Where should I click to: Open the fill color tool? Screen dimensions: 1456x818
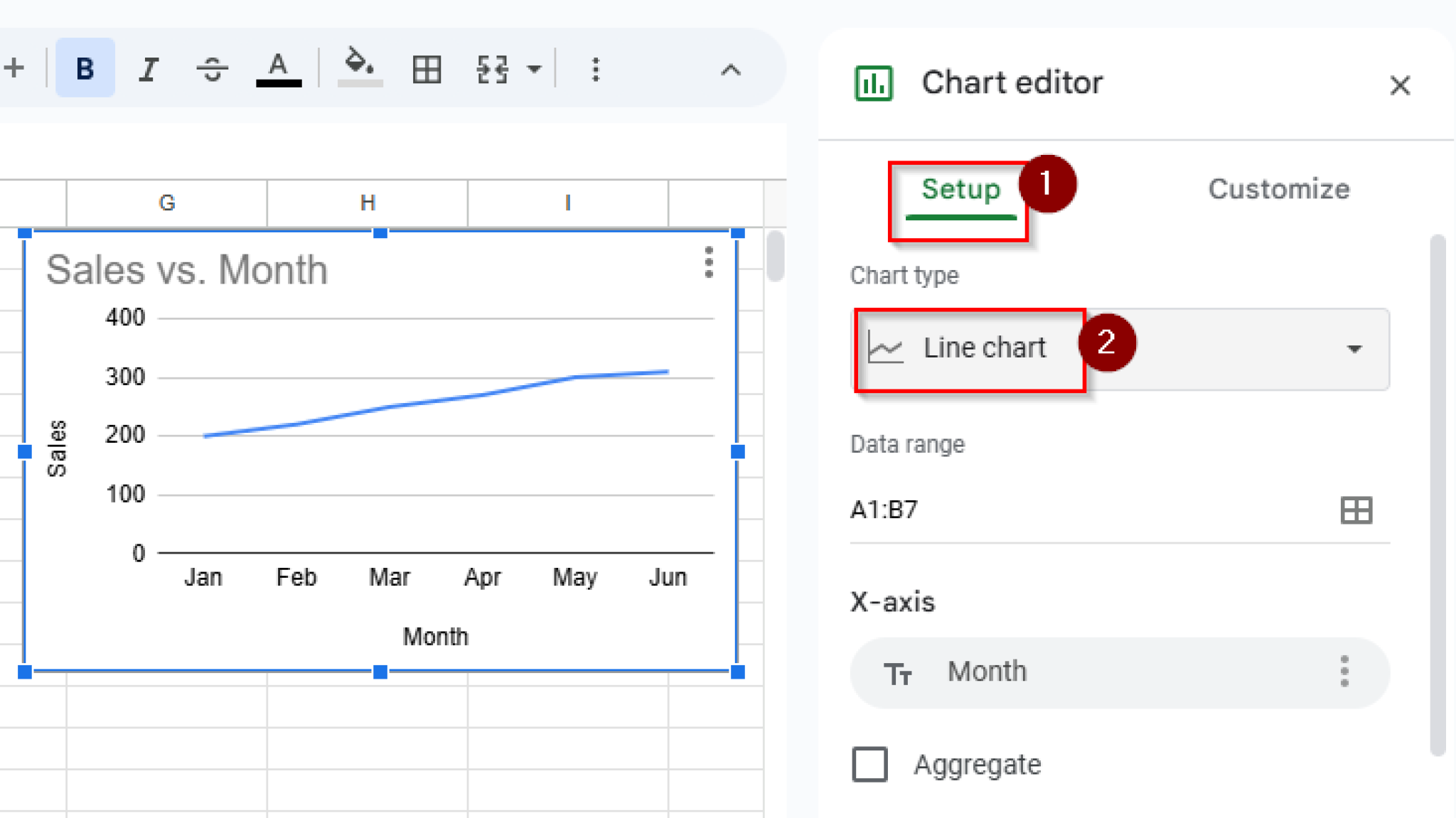pos(360,68)
